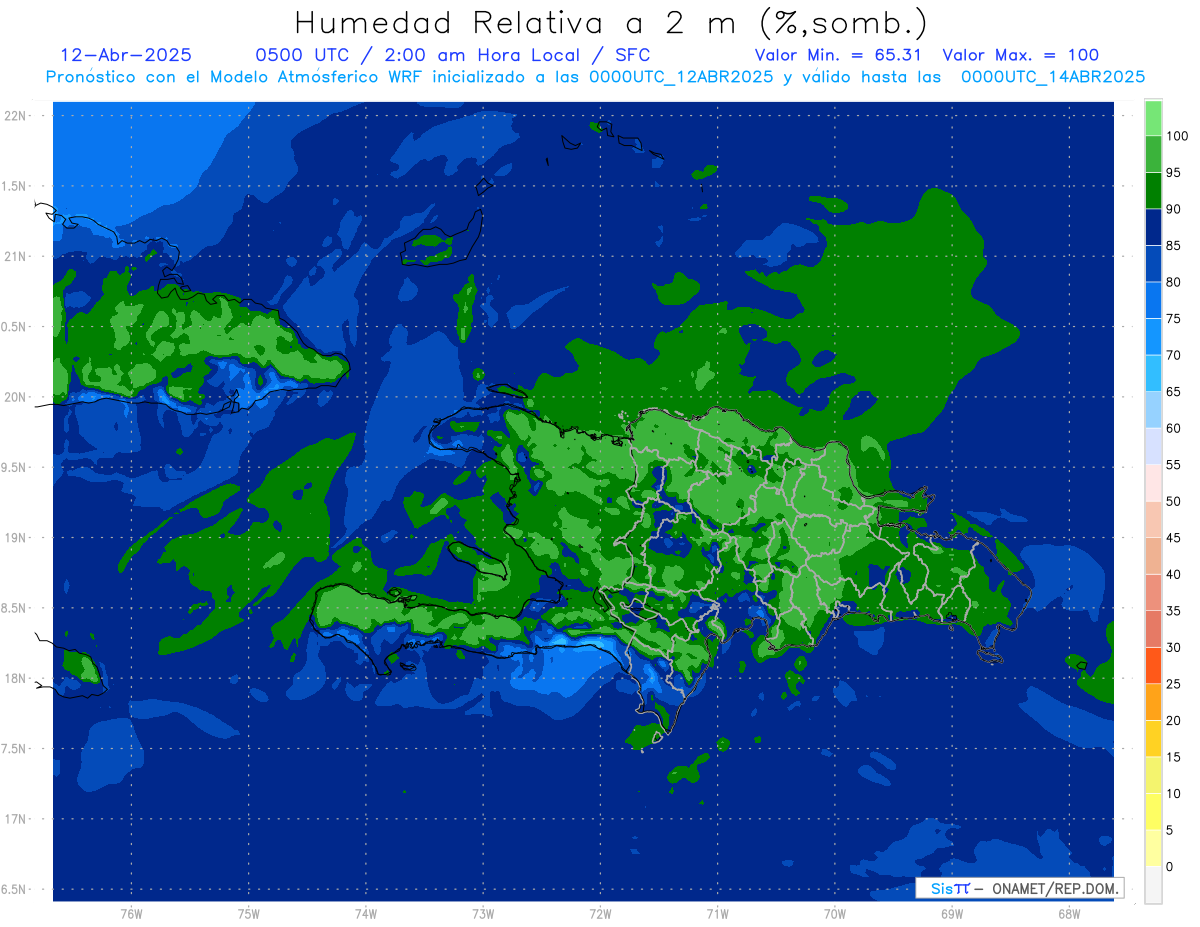Viewport: 1200px width, 927px height.
Task: Click the legend value '85'
Action: click(1174, 246)
